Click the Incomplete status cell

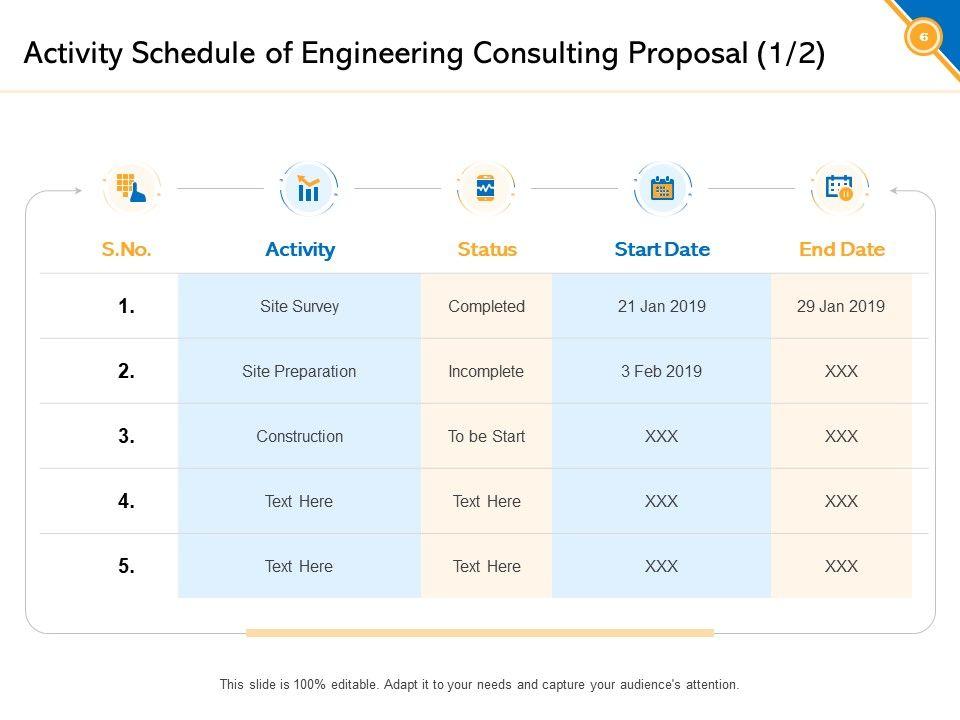point(486,372)
